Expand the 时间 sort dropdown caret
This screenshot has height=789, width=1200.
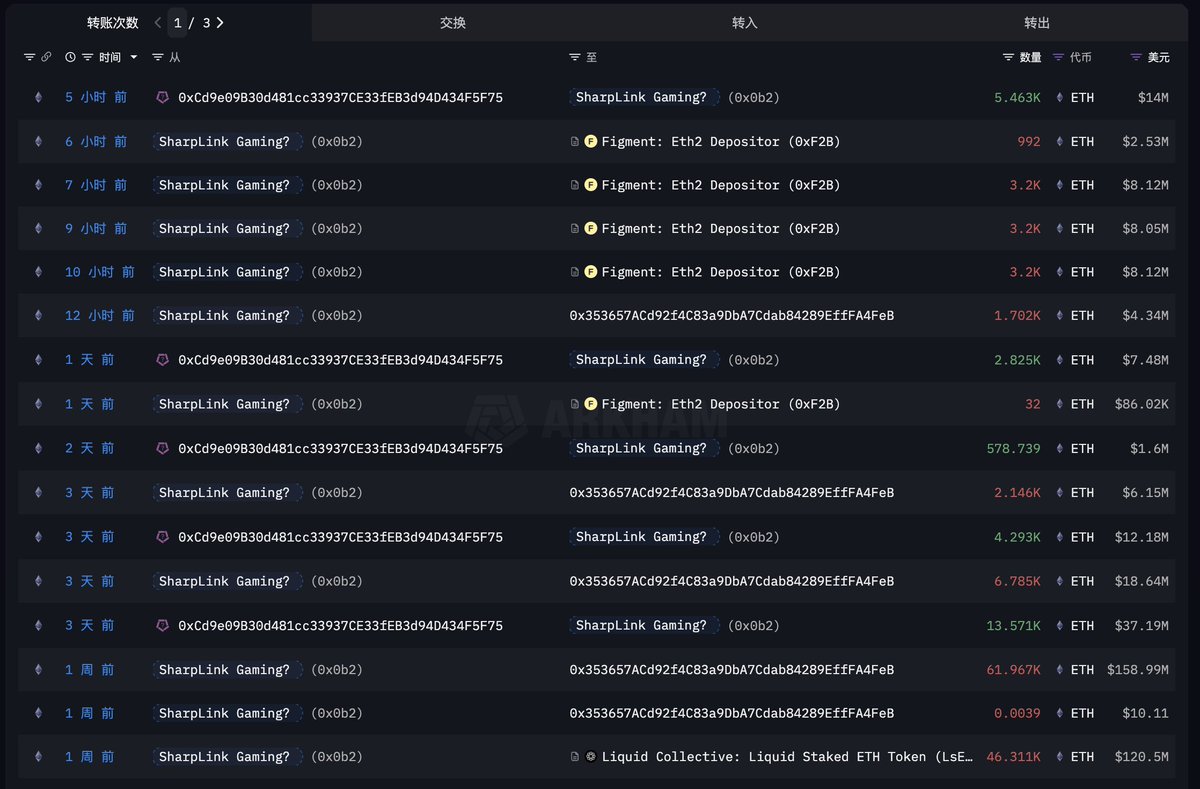134,58
